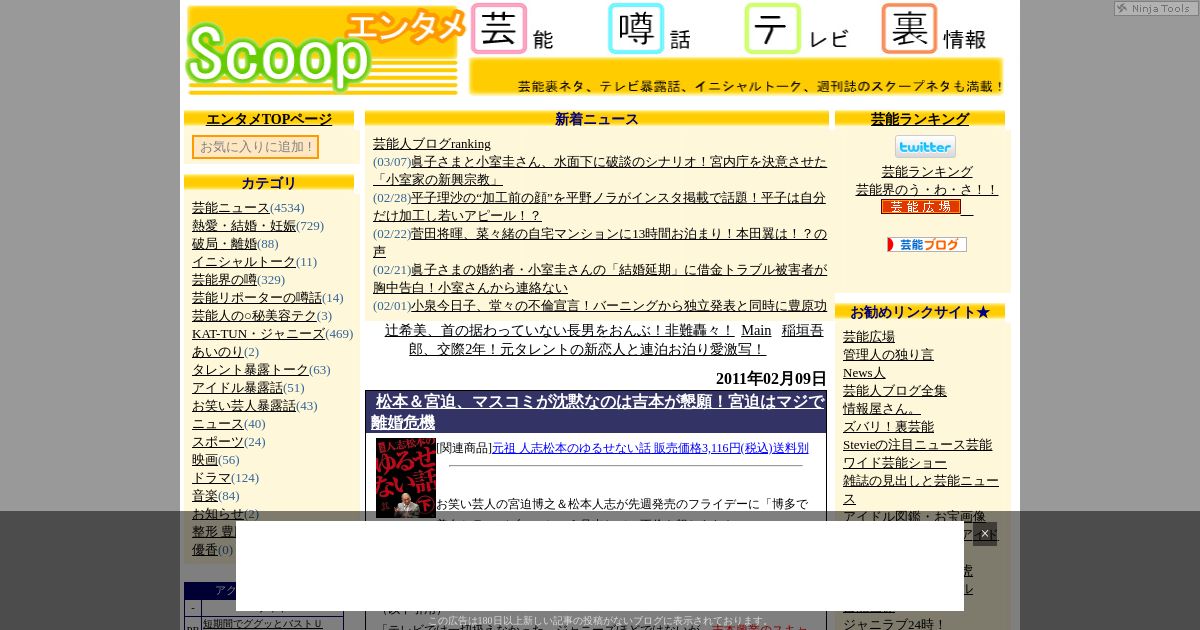Click the Main navigation link
The width and height of the screenshot is (1200, 630).
(x=756, y=331)
